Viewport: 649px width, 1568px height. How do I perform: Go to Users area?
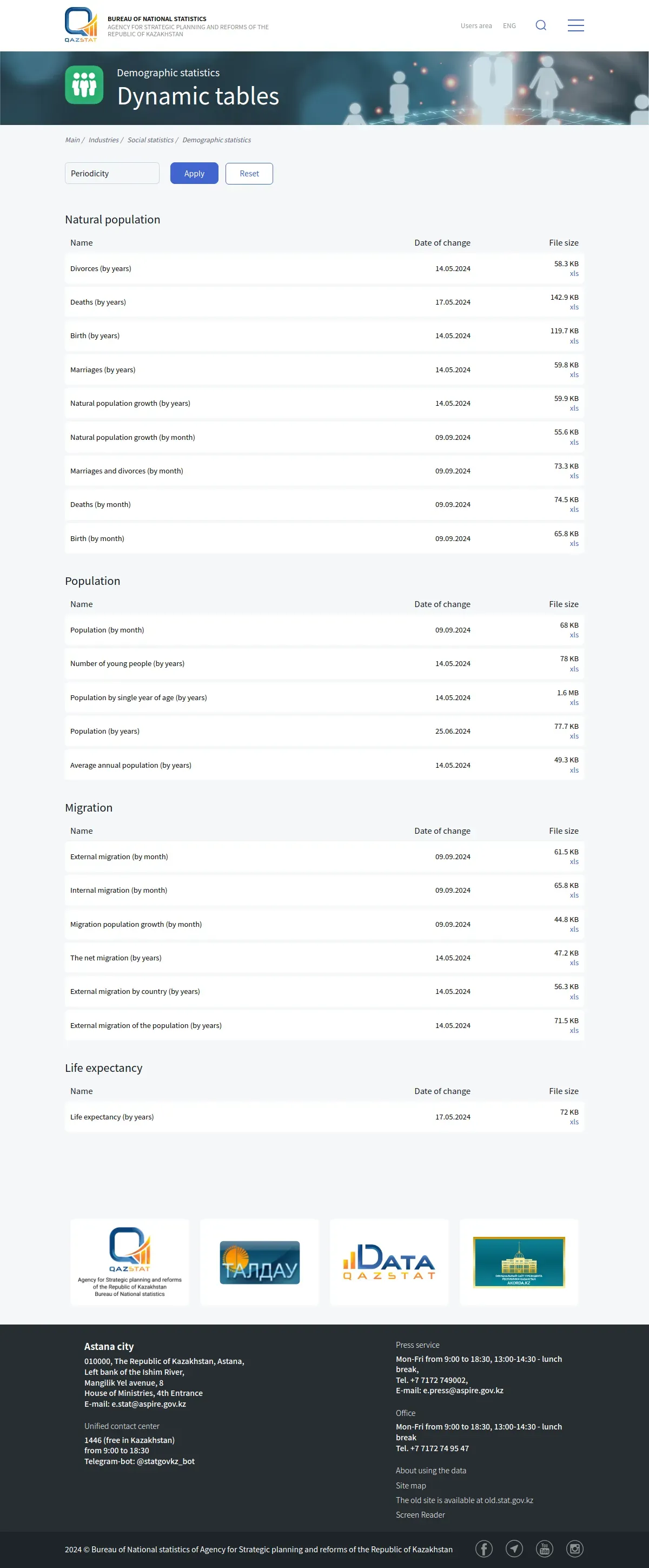pos(475,25)
